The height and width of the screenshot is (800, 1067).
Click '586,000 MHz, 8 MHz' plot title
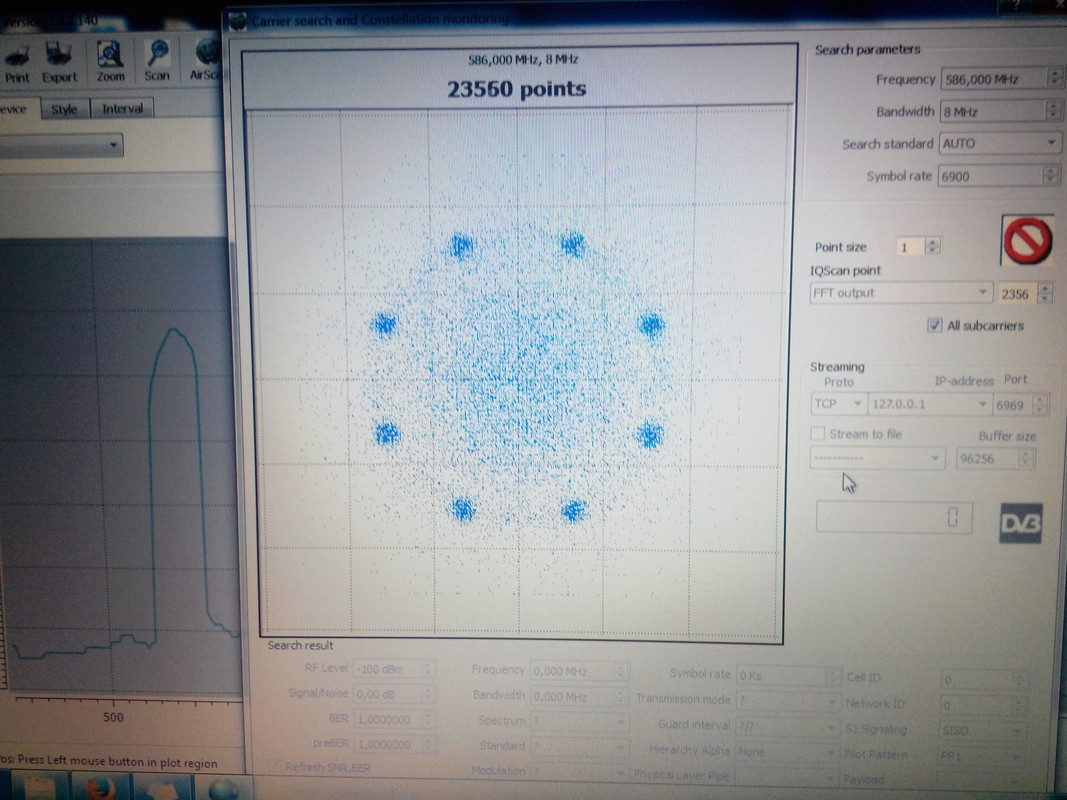click(523, 59)
